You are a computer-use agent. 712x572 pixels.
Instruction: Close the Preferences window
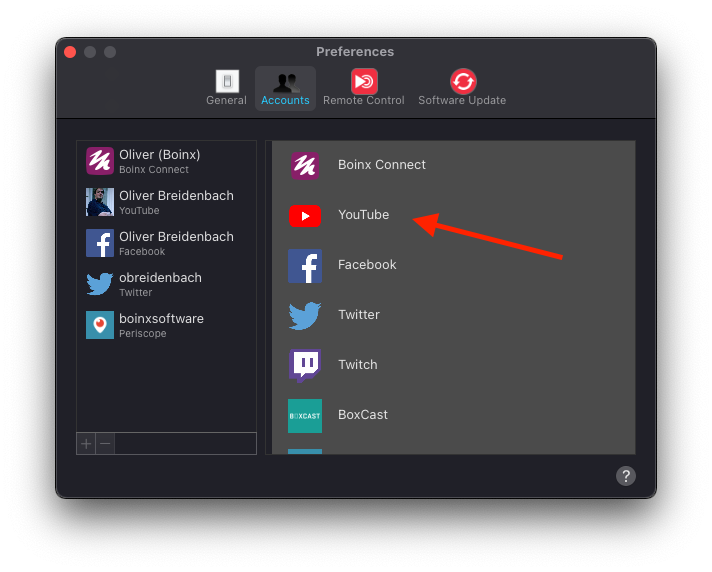[x=70, y=52]
